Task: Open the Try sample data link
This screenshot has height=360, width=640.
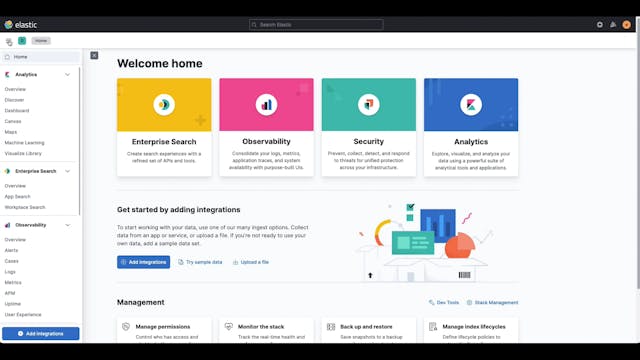Action: click(200, 262)
